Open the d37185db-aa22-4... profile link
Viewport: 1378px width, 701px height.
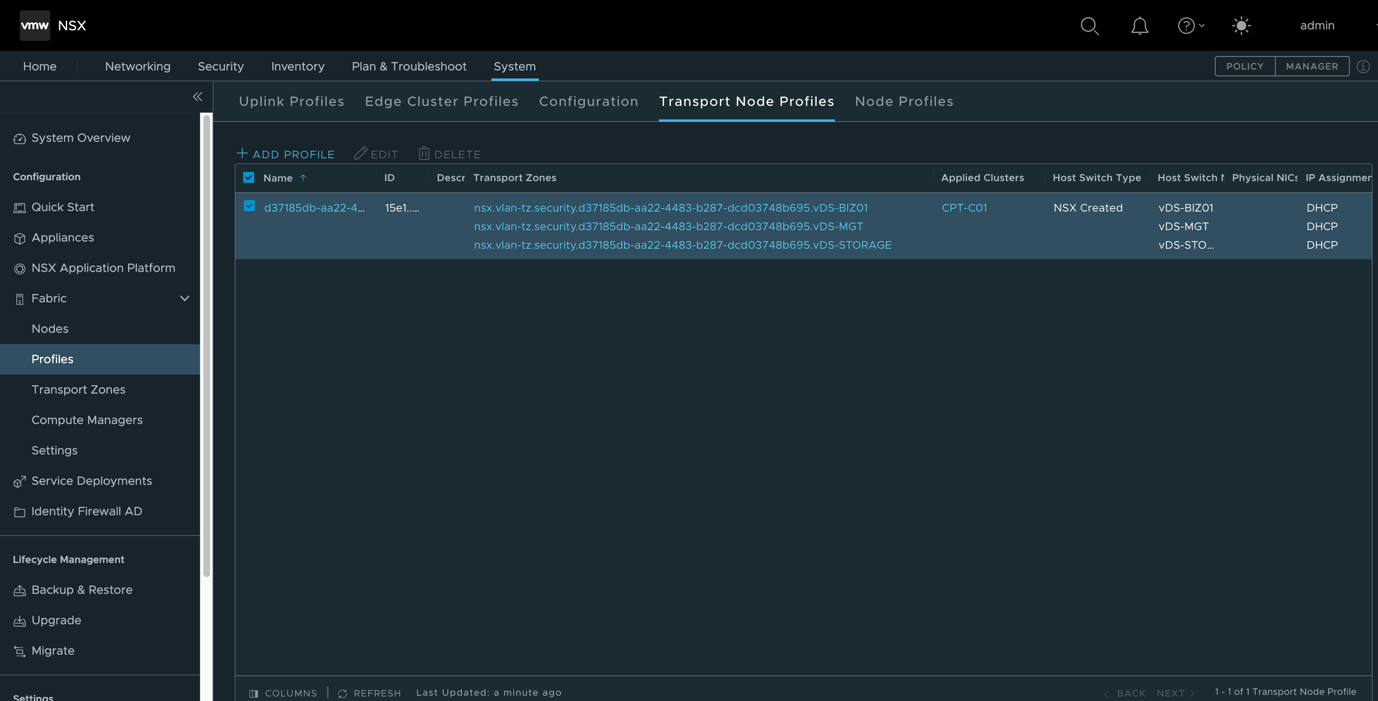314,208
